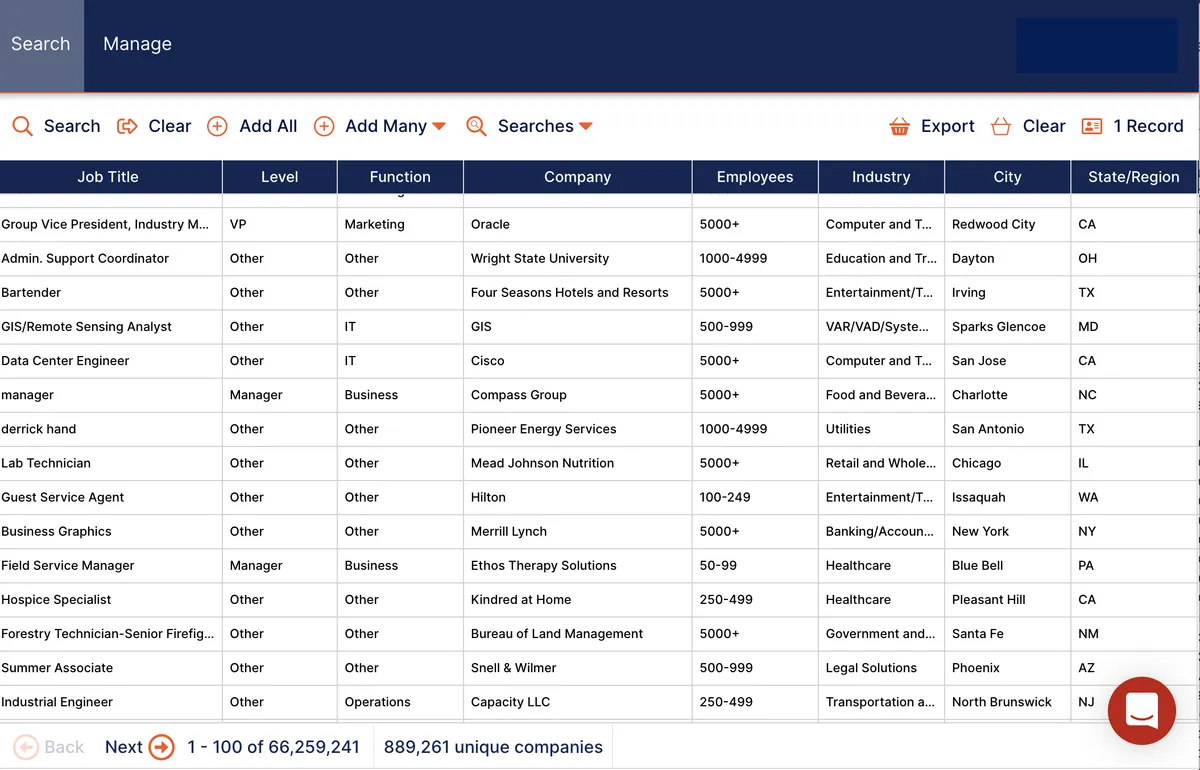Select the Pioneer Energy Services cell

click(578, 429)
